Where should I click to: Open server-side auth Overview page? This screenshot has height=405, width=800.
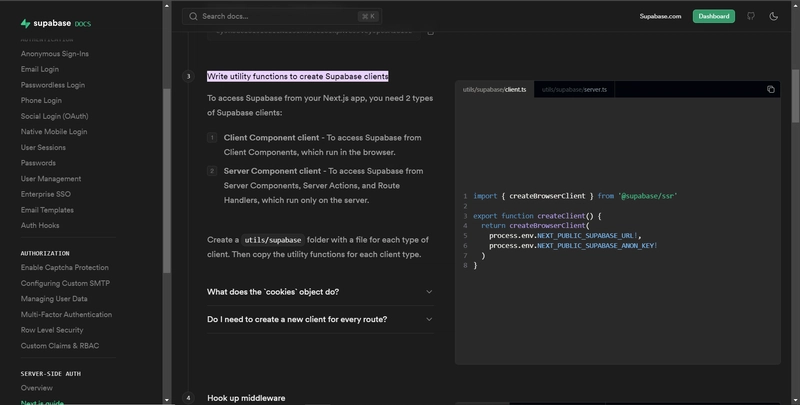click(x=37, y=388)
